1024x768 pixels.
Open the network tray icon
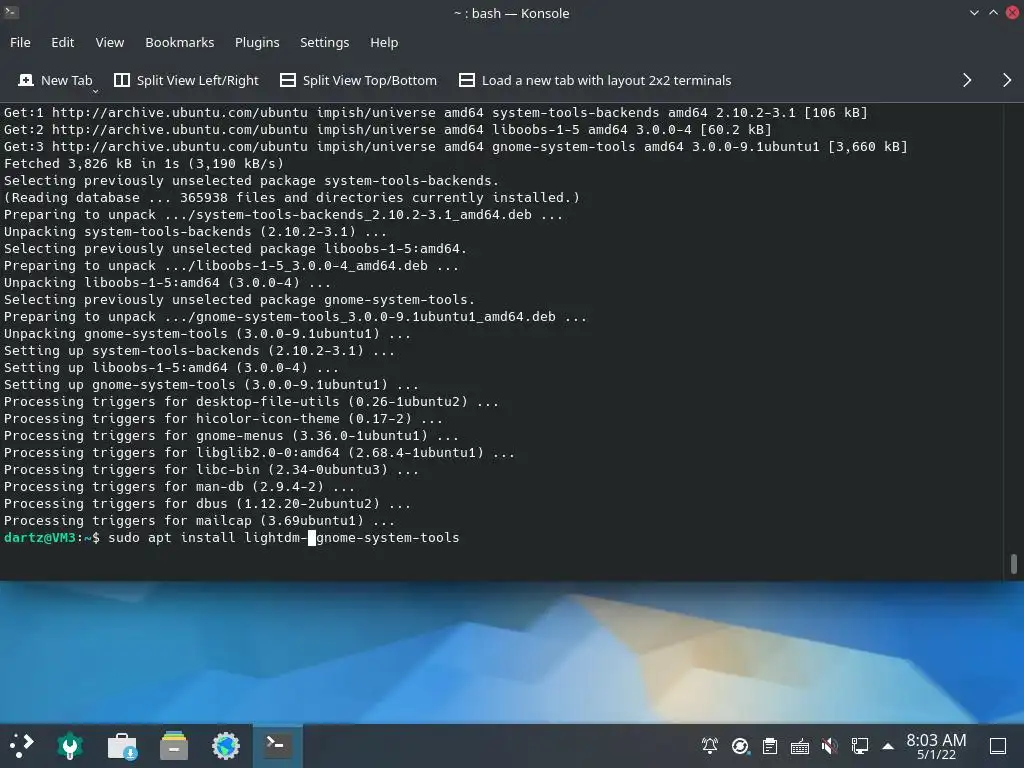(859, 746)
